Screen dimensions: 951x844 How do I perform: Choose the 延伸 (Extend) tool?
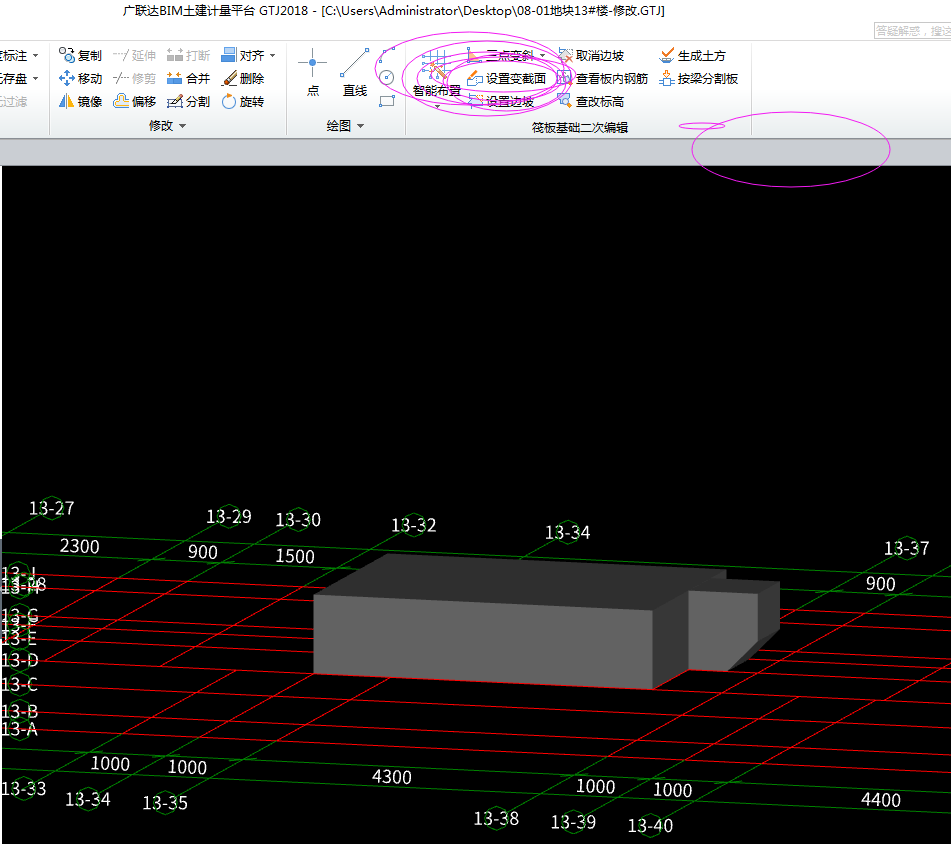pyautogui.click(x=135, y=55)
